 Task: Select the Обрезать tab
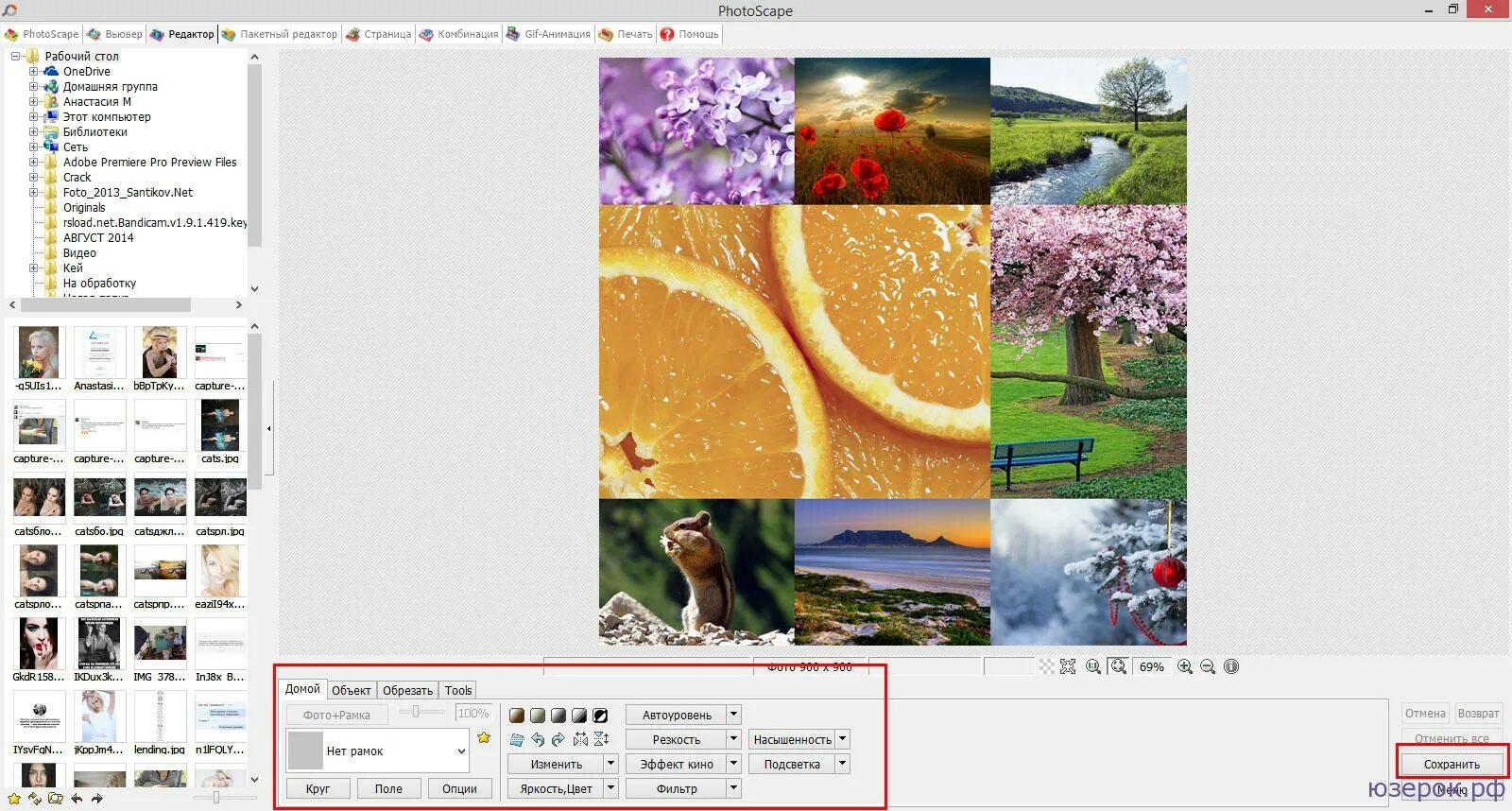click(407, 691)
